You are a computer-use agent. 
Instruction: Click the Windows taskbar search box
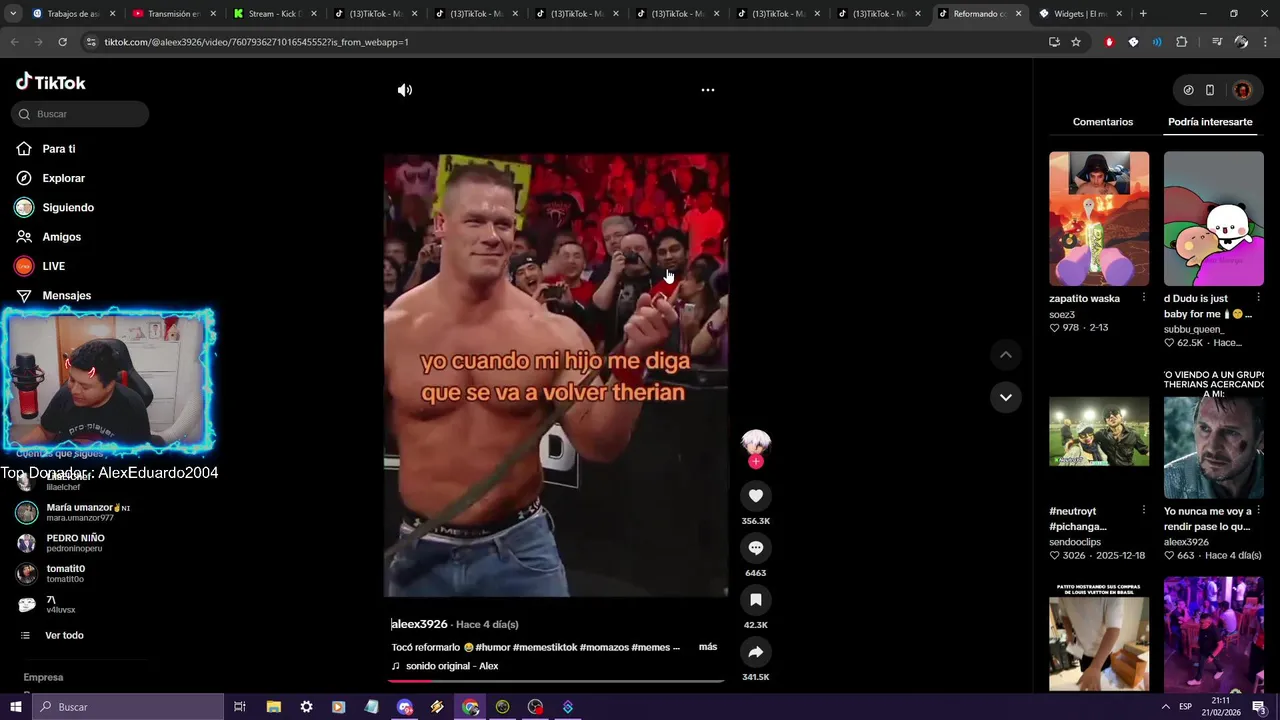[x=127, y=707]
